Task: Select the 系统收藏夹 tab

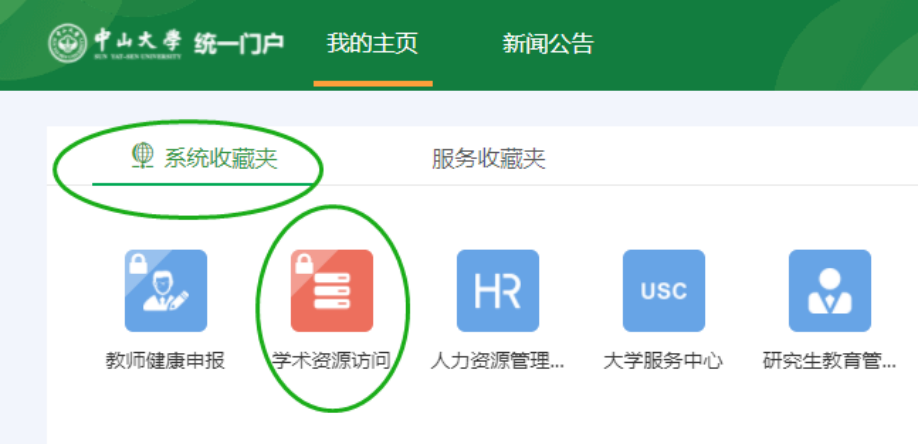Action: (220, 159)
